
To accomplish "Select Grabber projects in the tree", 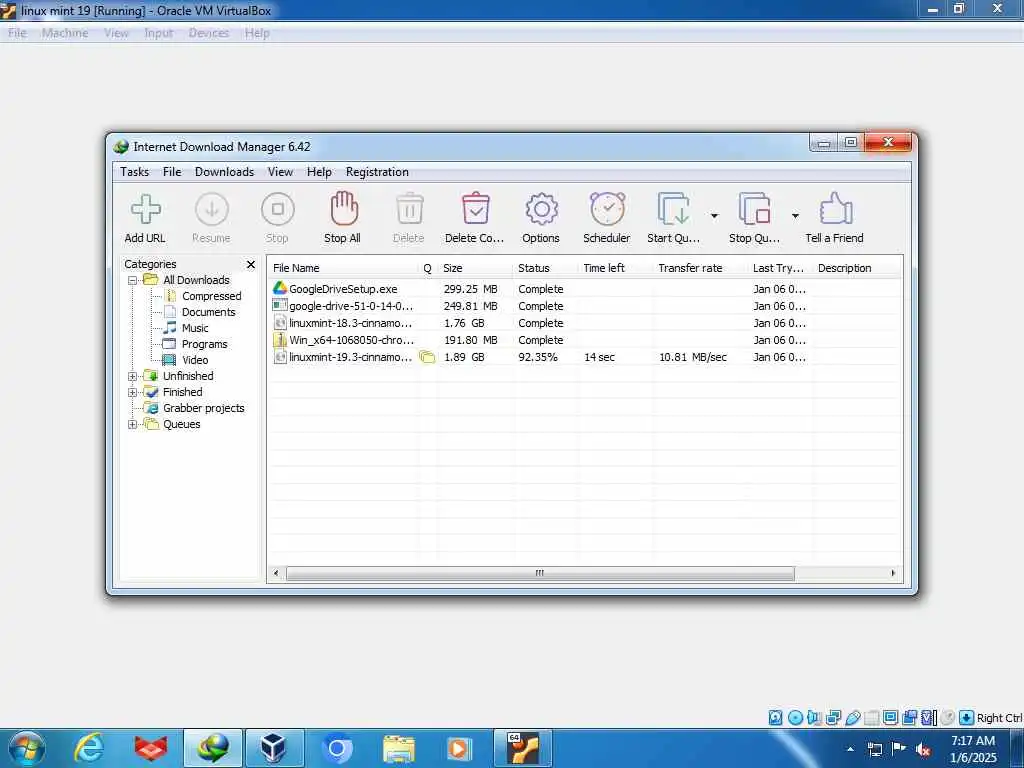I will [x=204, y=408].
